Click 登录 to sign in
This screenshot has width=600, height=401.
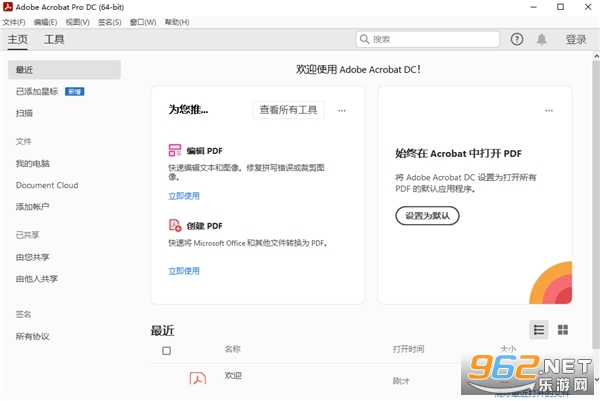576,39
